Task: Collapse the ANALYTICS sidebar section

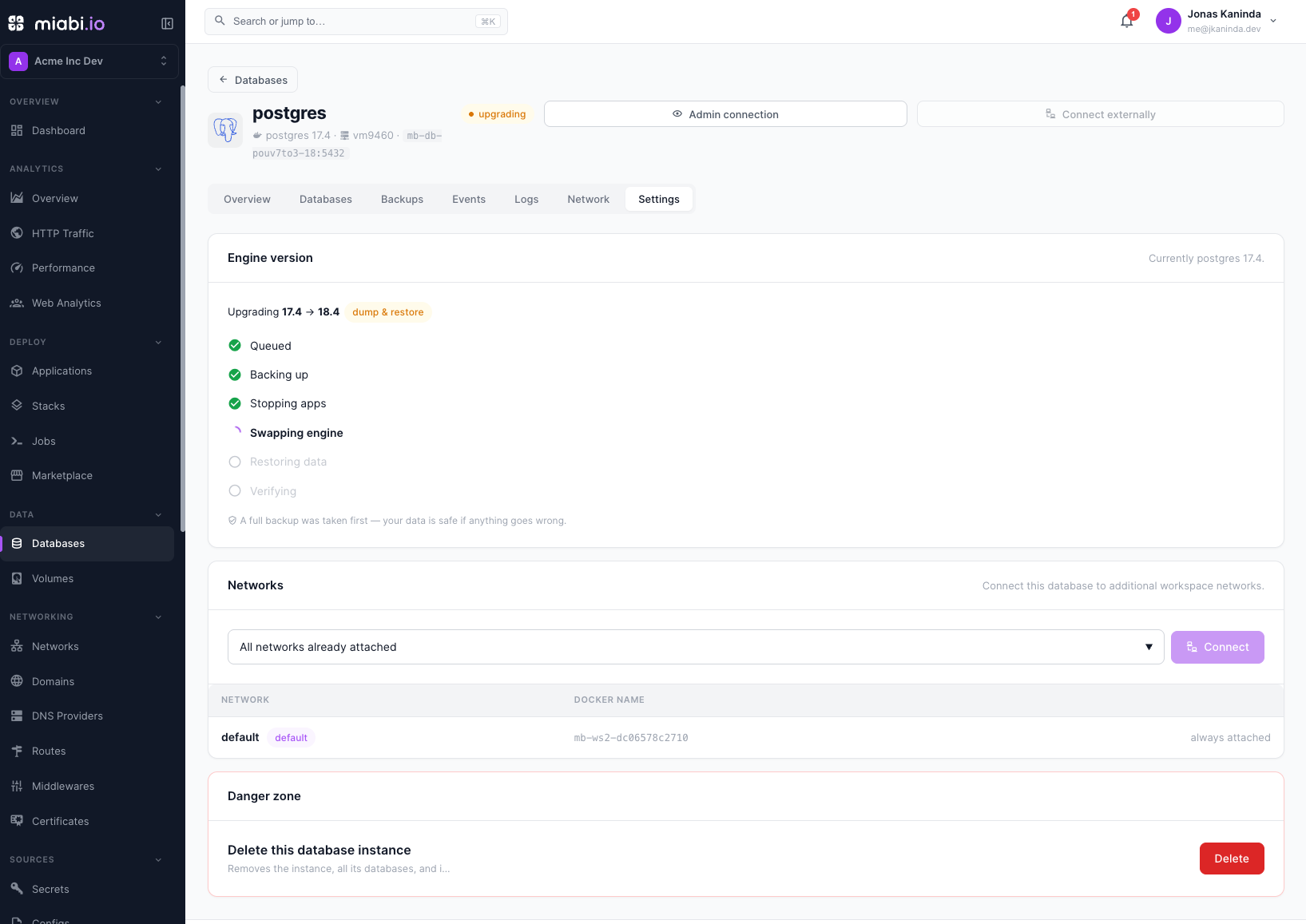Action: [x=158, y=169]
